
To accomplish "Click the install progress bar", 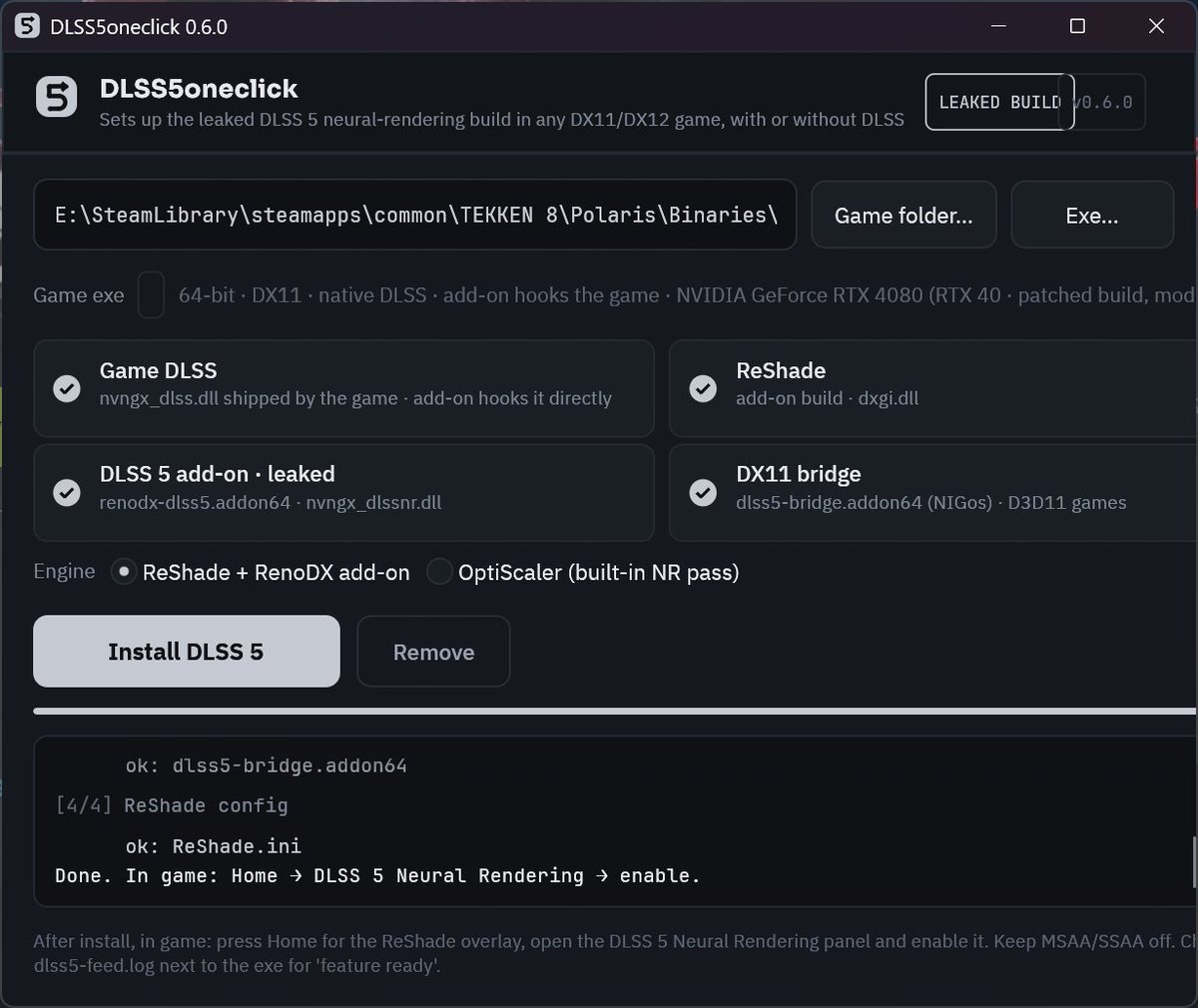I will point(614,712).
